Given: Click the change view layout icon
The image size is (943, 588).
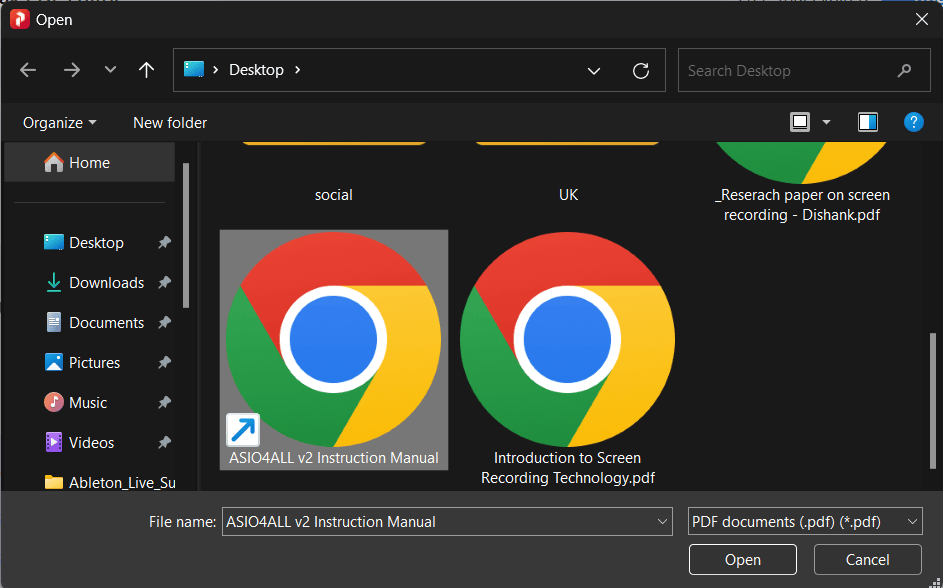Looking at the screenshot, I should click(800, 122).
